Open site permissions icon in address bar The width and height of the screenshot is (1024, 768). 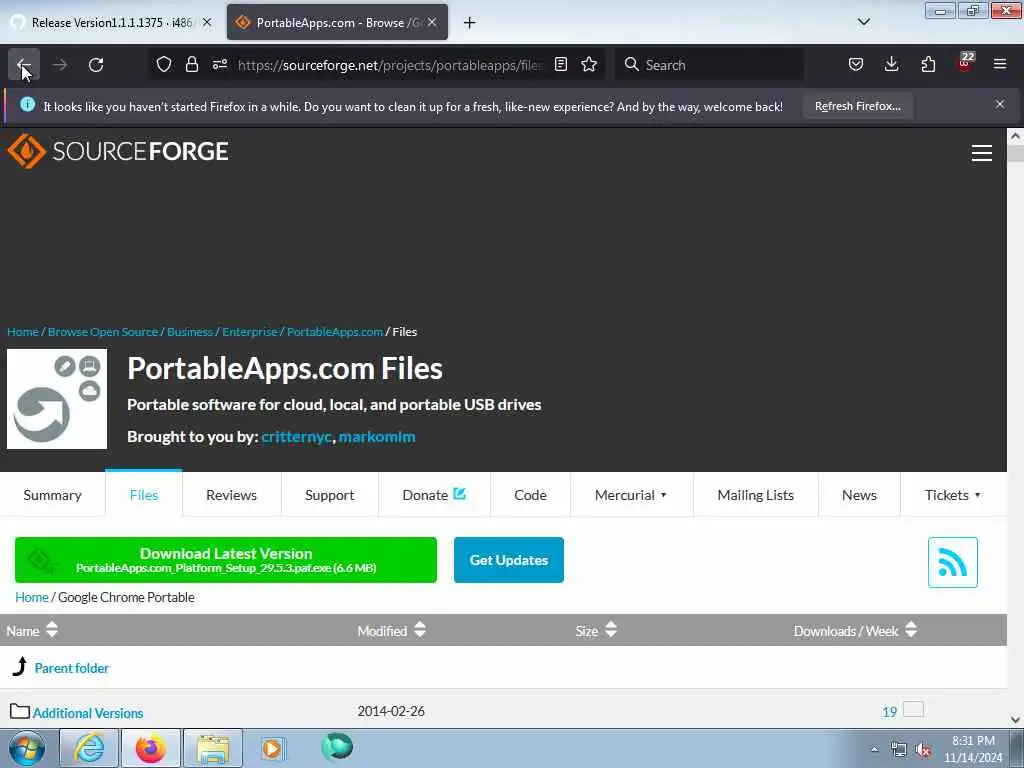(x=220, y=65)
